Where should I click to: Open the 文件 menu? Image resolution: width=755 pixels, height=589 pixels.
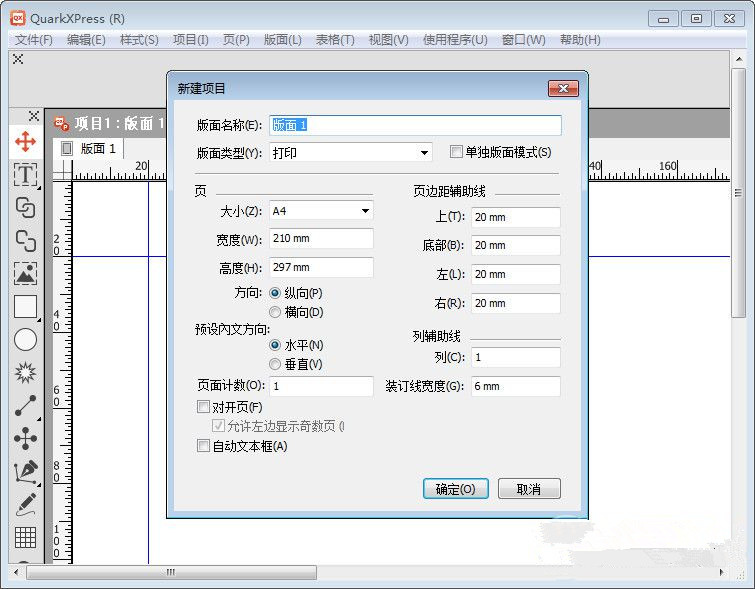click(x=34, y=39)
